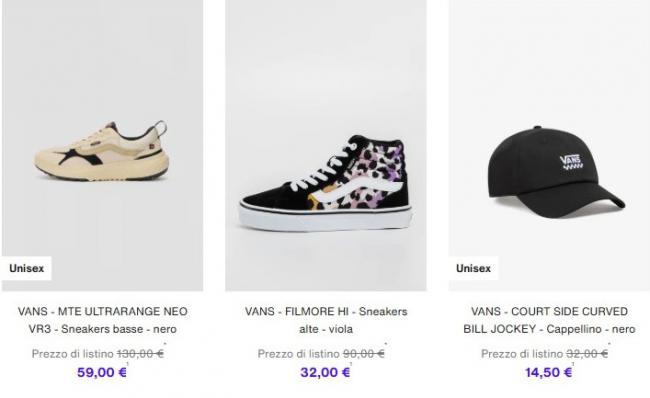650x398 pixels.
Task: Click the 14,50 € sale price
Action: click(x=548, y=372)
